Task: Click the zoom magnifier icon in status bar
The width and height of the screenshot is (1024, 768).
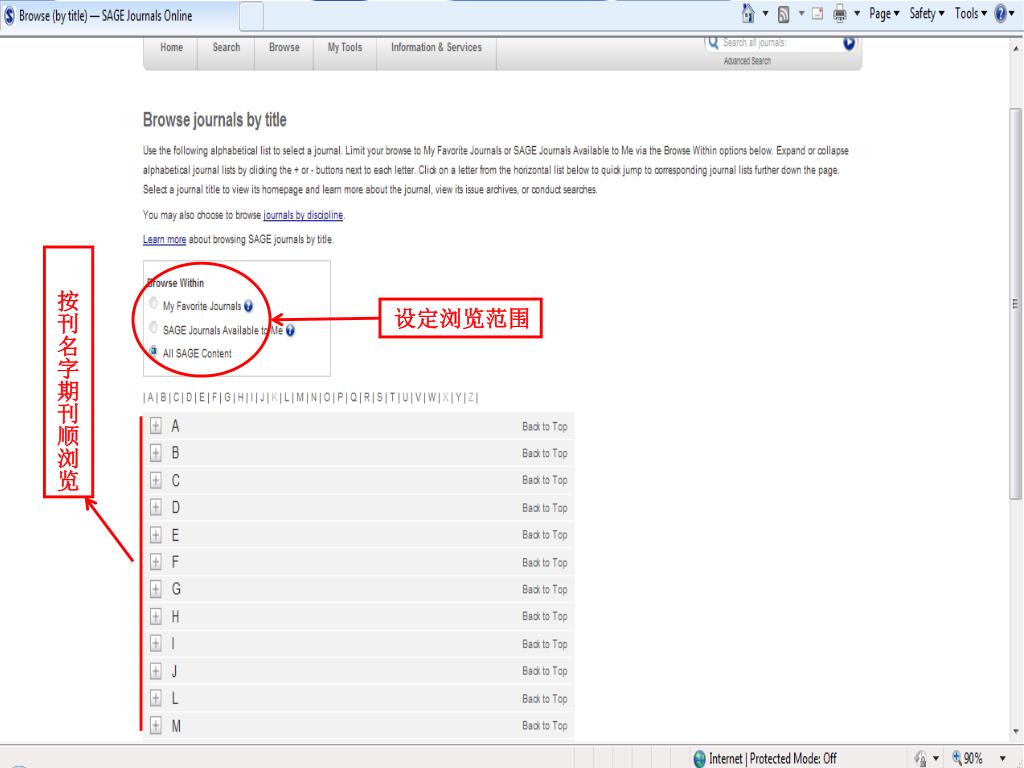Action: [957, 758]
